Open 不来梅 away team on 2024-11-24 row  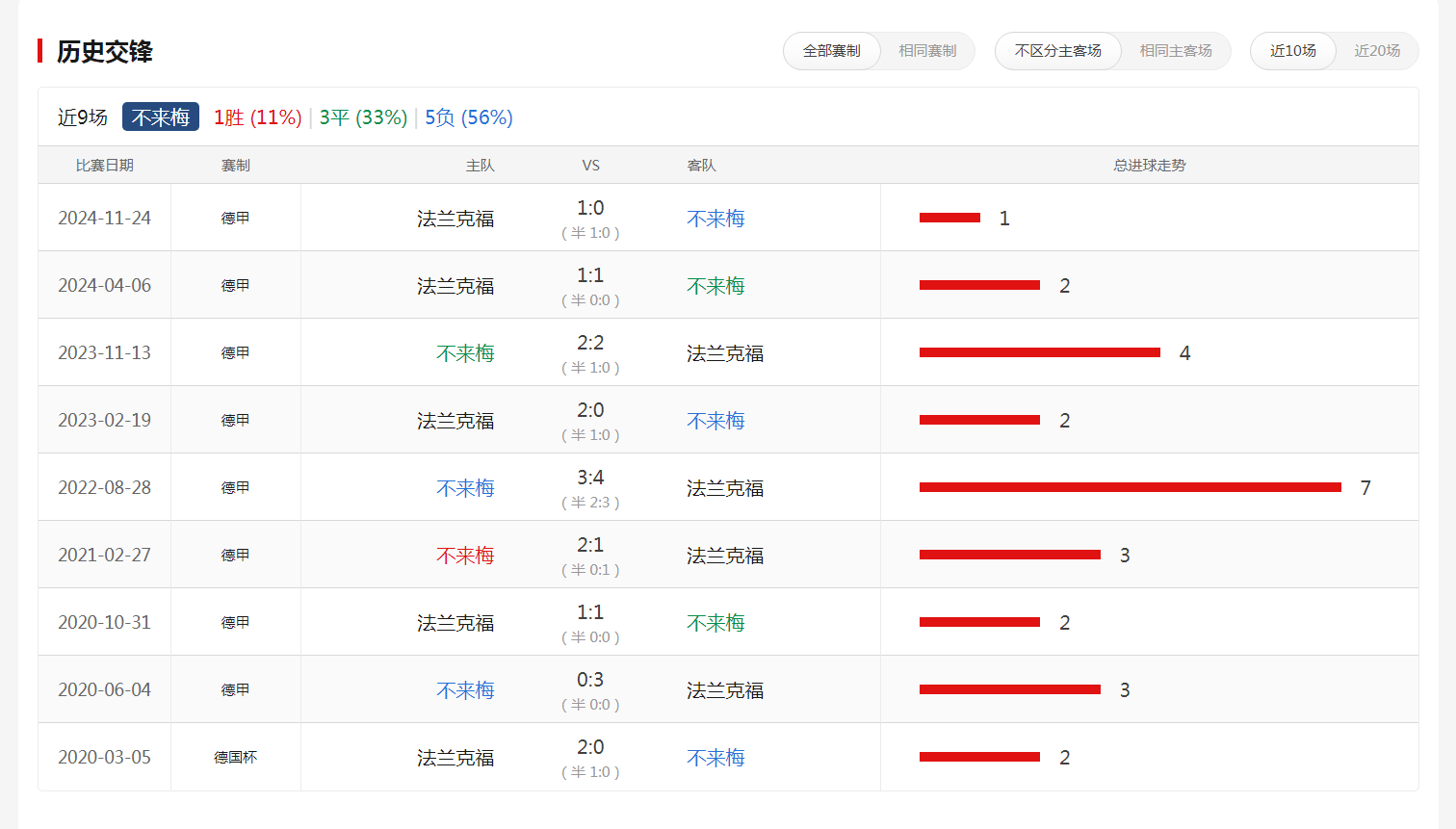click(715, 218)
